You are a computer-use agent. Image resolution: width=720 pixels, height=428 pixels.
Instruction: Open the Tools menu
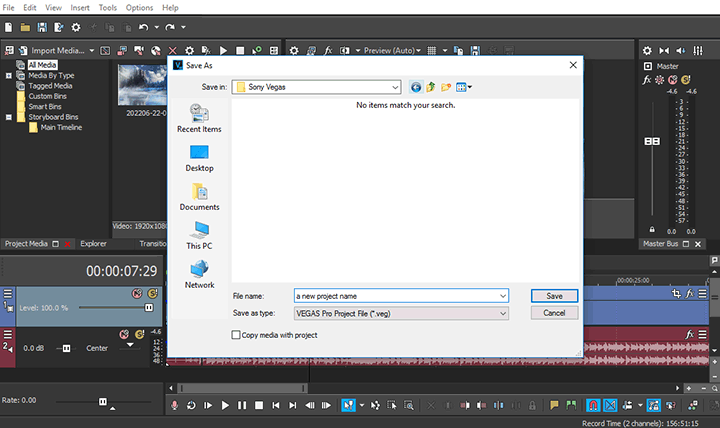pyautogui.click(x=107, y=7)
